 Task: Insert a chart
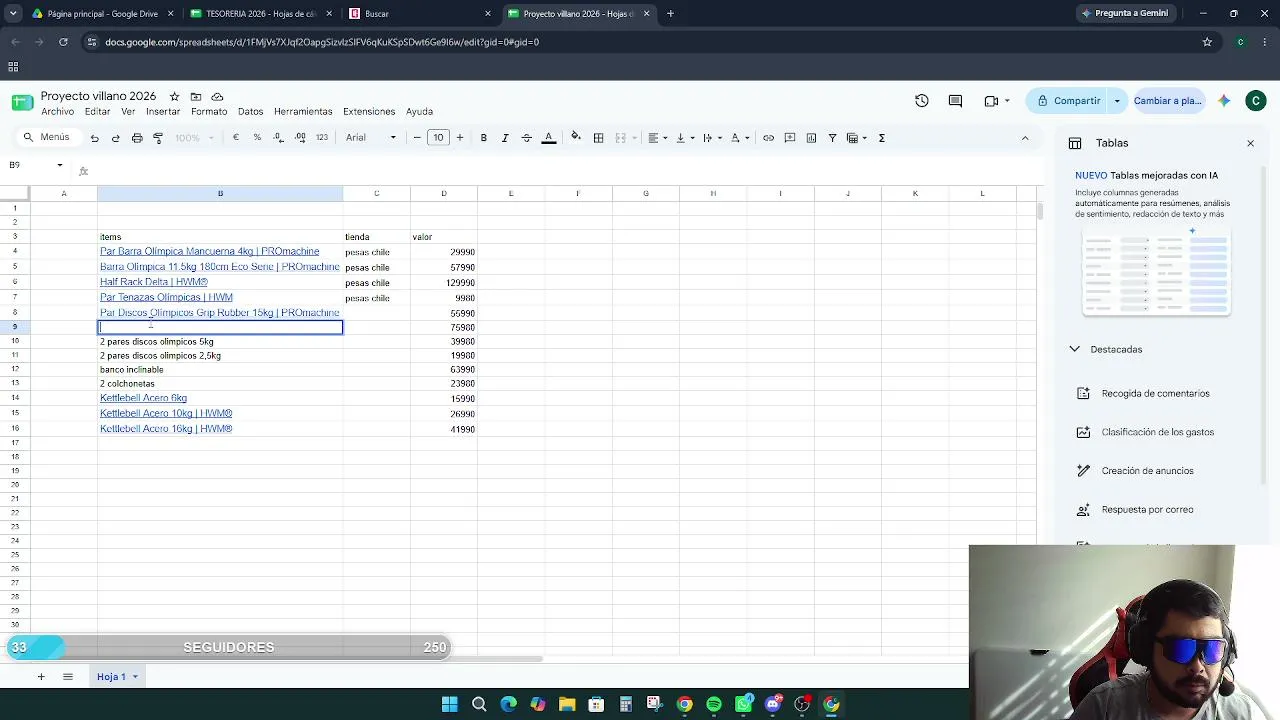811,138
